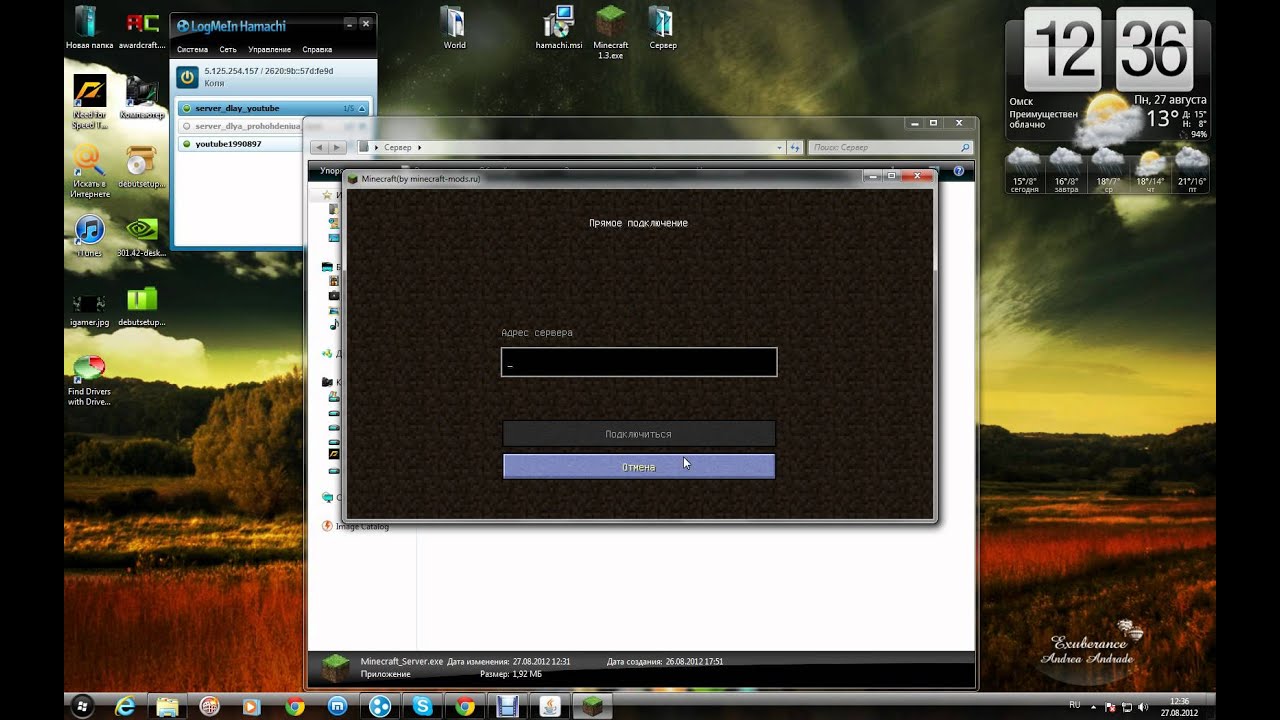The width and height of the screenshot is (1280, 720).
Task: Open the "Новая папка" desktop folder icon
Action: pyautogui.click(x=89, y=27)
